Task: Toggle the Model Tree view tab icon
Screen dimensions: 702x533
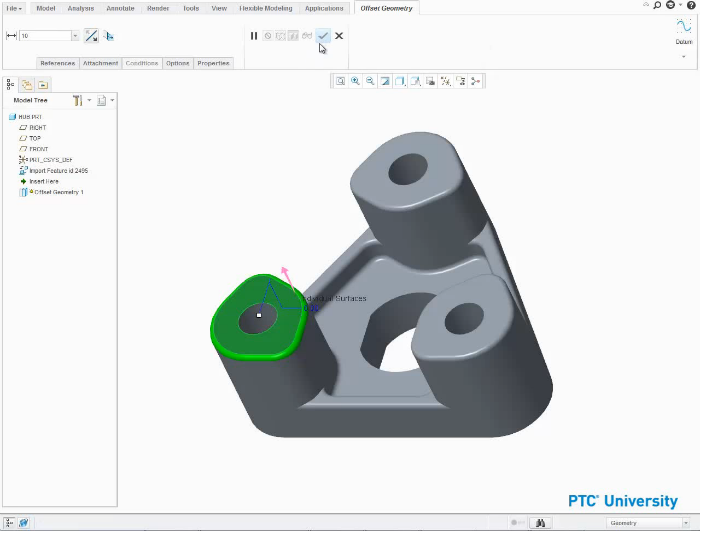Action: click(x=11, y=84)
